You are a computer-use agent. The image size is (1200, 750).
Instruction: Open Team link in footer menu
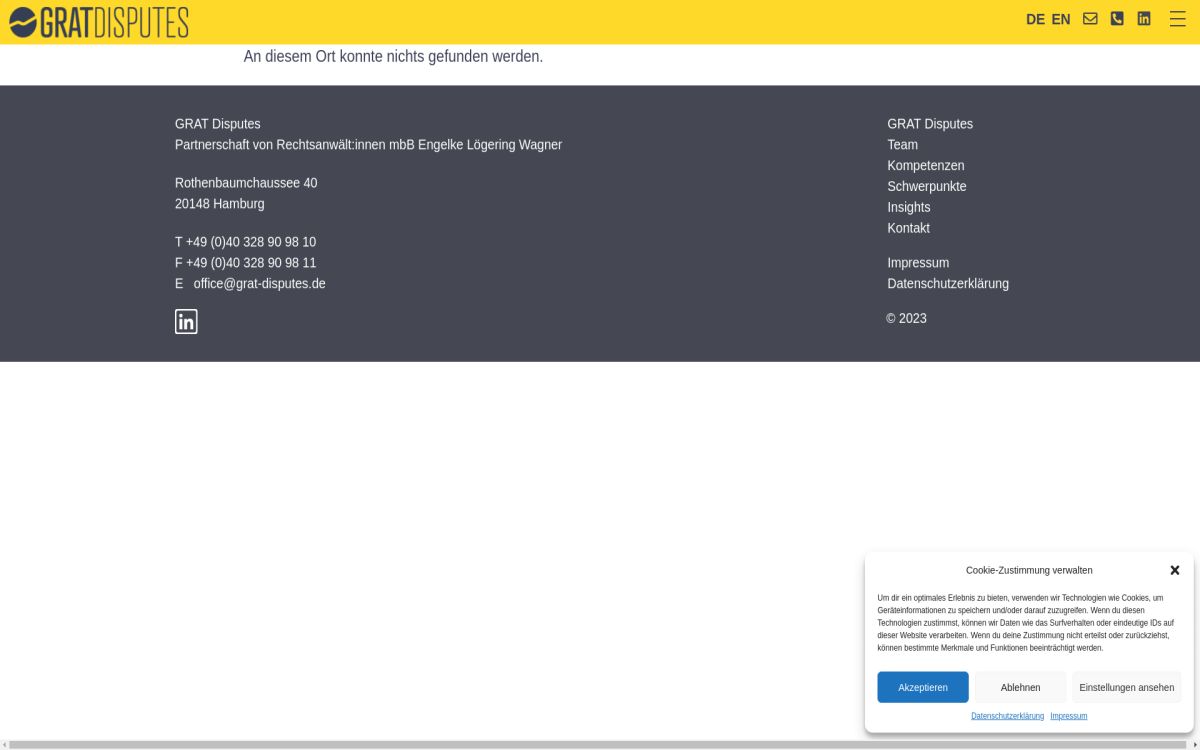coord(902,145)
